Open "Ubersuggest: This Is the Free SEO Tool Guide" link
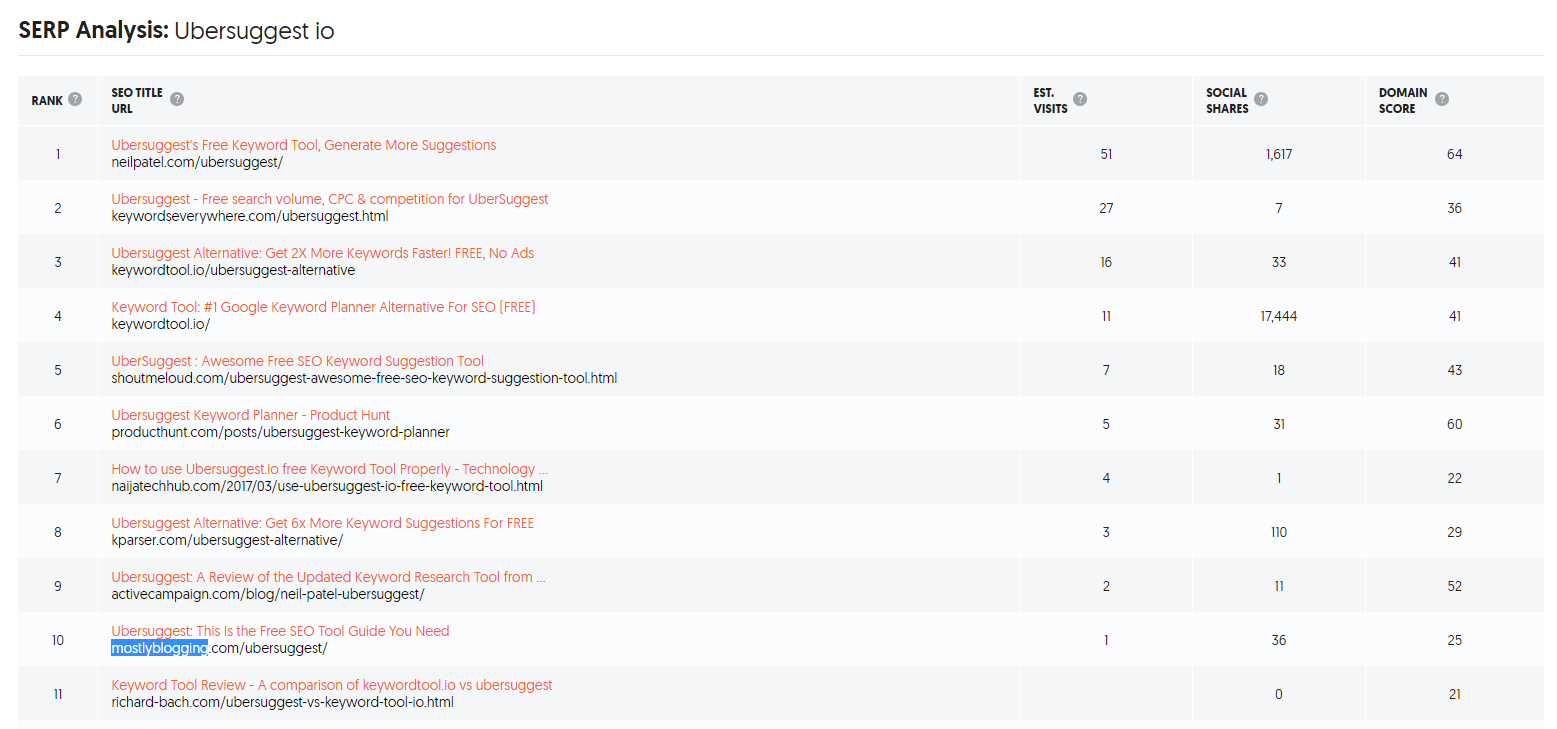Viewport: 1557px width, 729px height. pos(281,631)
